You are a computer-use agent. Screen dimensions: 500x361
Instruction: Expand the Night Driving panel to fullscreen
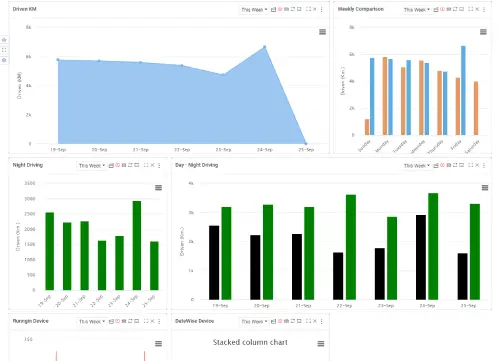[146, 165]
